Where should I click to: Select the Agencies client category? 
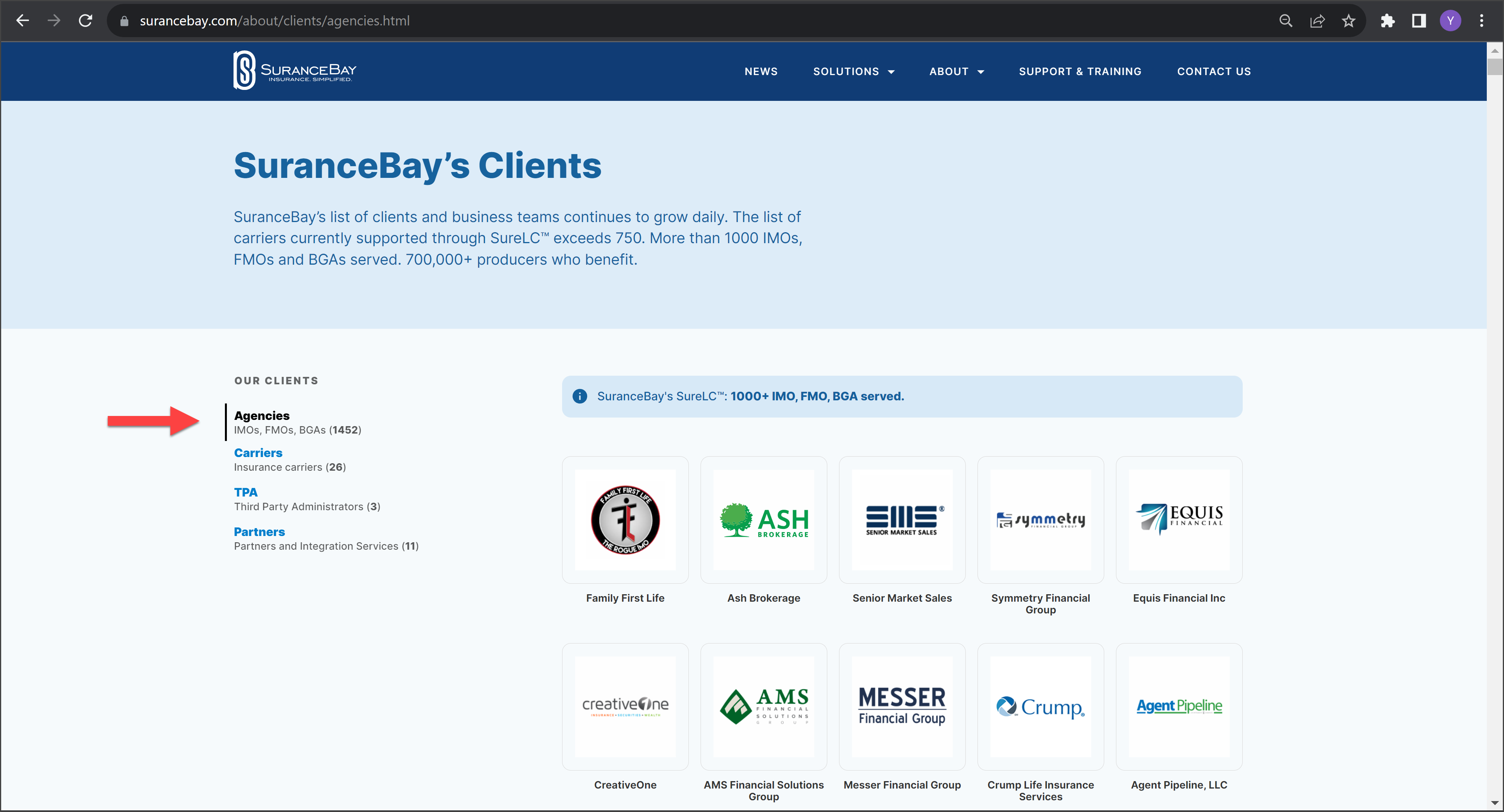[262, 416]
